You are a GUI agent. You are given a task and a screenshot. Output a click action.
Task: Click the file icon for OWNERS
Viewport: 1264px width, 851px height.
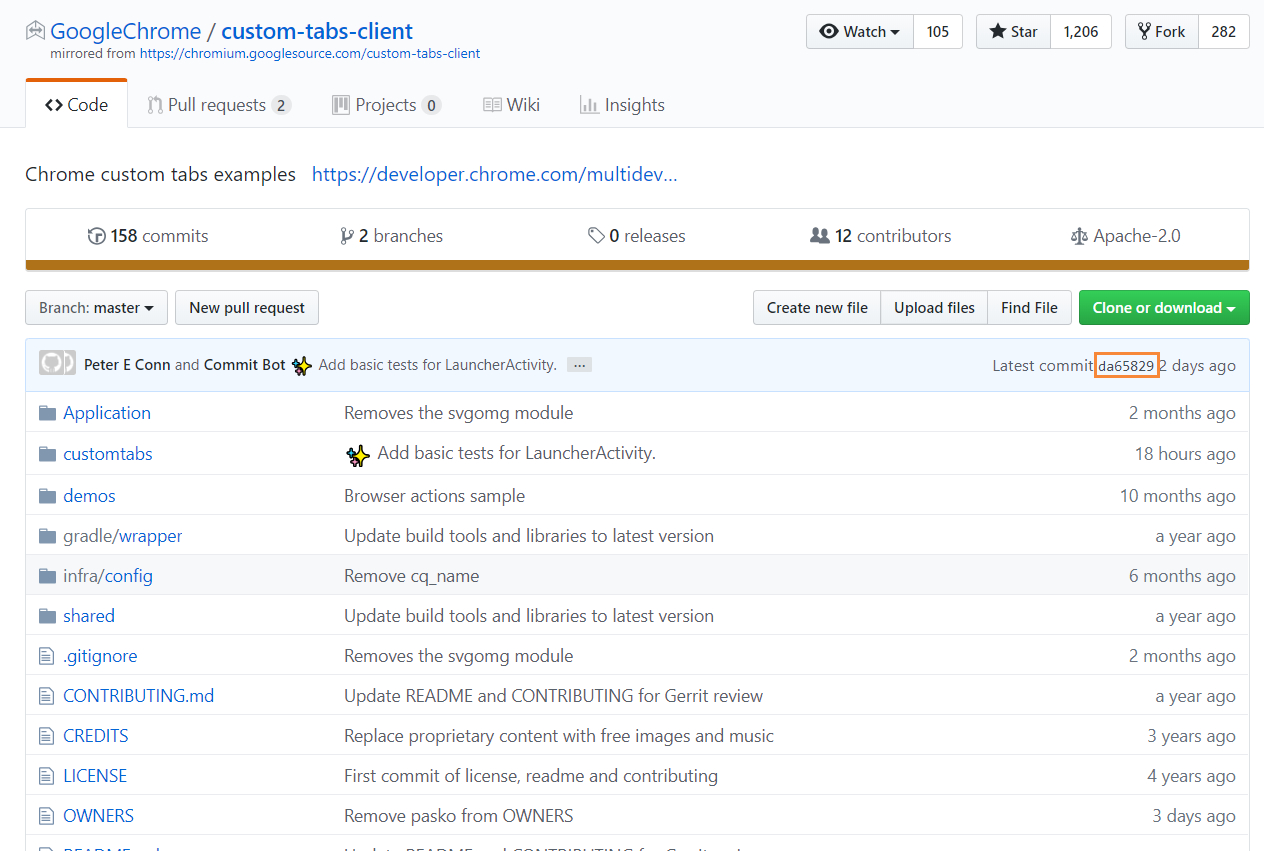point(46,816)
